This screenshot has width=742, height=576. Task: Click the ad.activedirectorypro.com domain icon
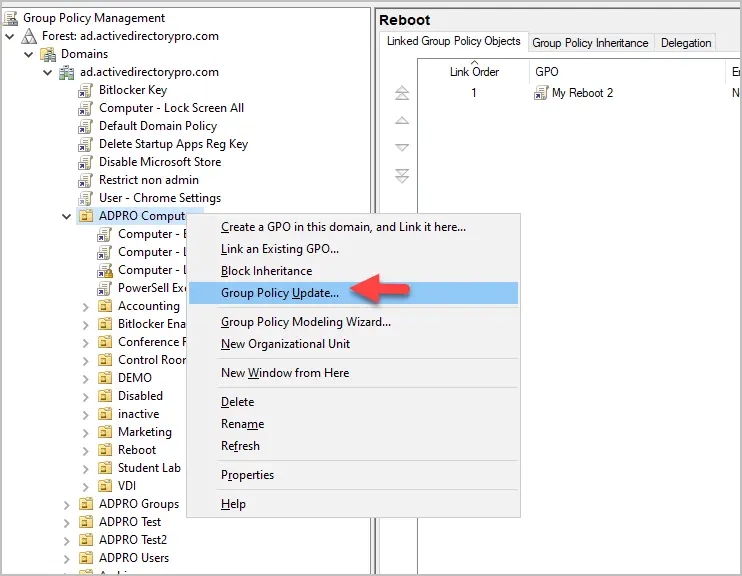[x=66, y=72]
